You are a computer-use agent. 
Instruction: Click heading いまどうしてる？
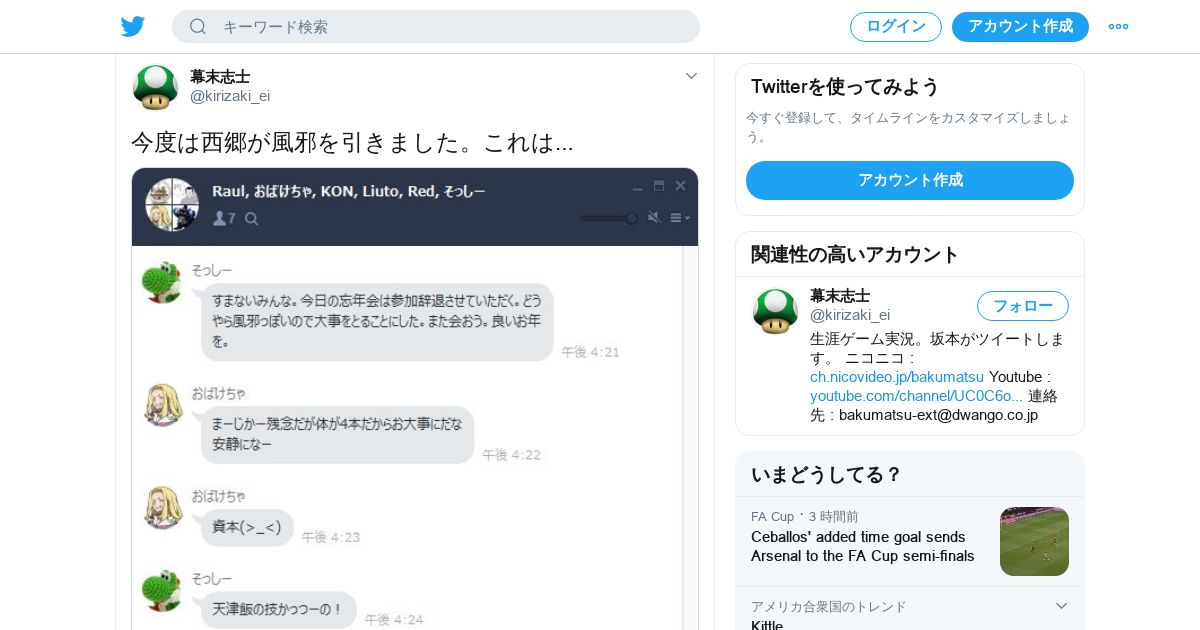826,475
